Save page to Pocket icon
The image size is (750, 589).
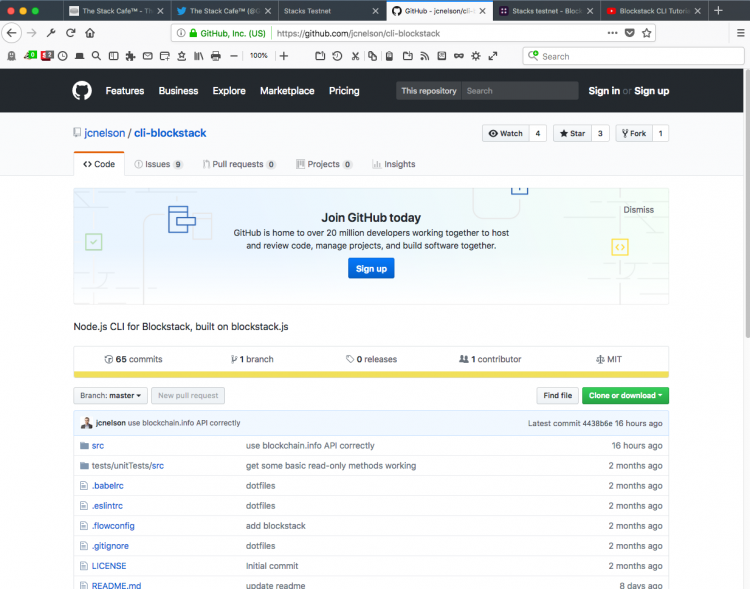[x=630, y=33]
